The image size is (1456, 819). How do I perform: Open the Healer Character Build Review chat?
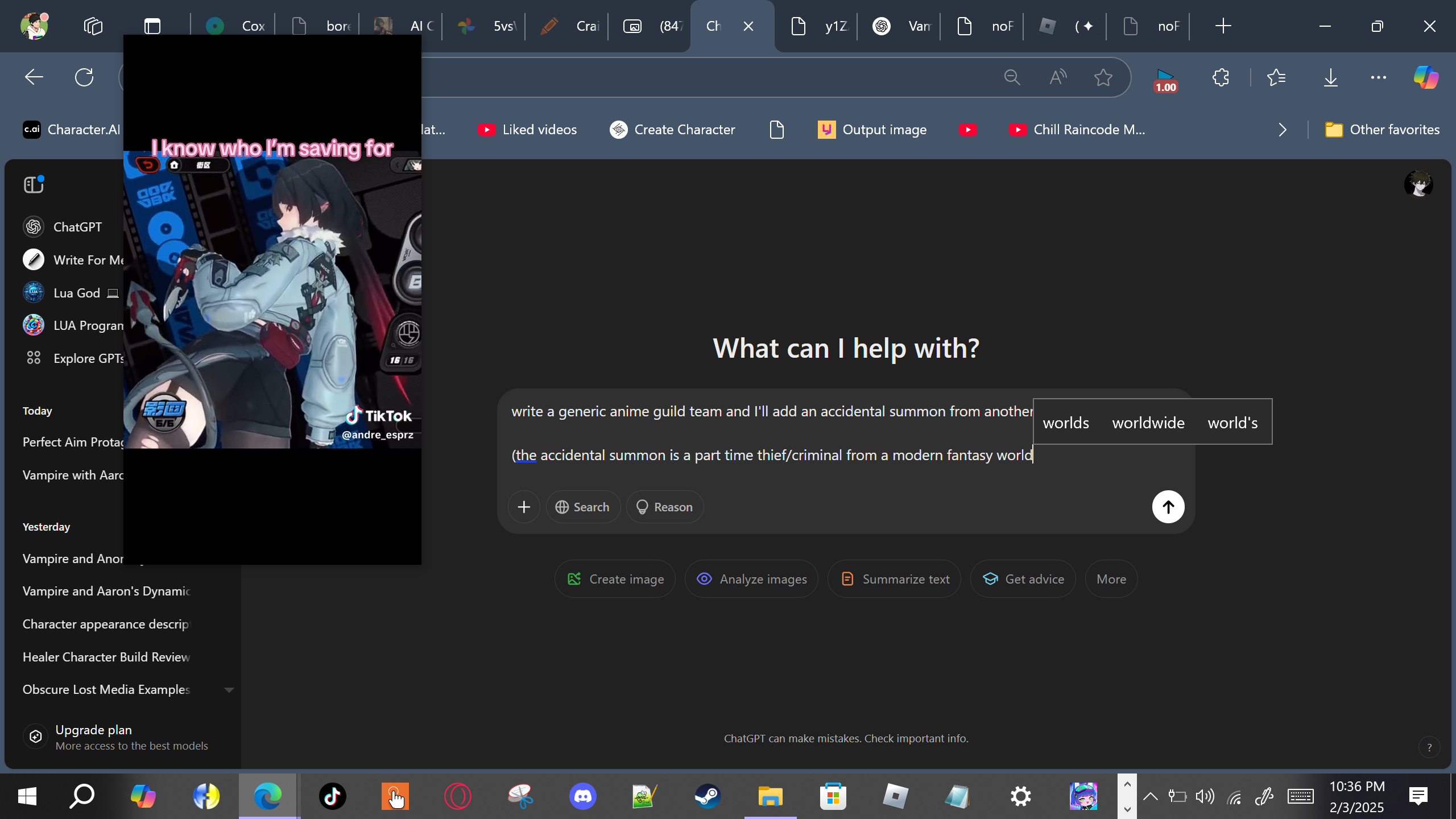coord(106,657)
